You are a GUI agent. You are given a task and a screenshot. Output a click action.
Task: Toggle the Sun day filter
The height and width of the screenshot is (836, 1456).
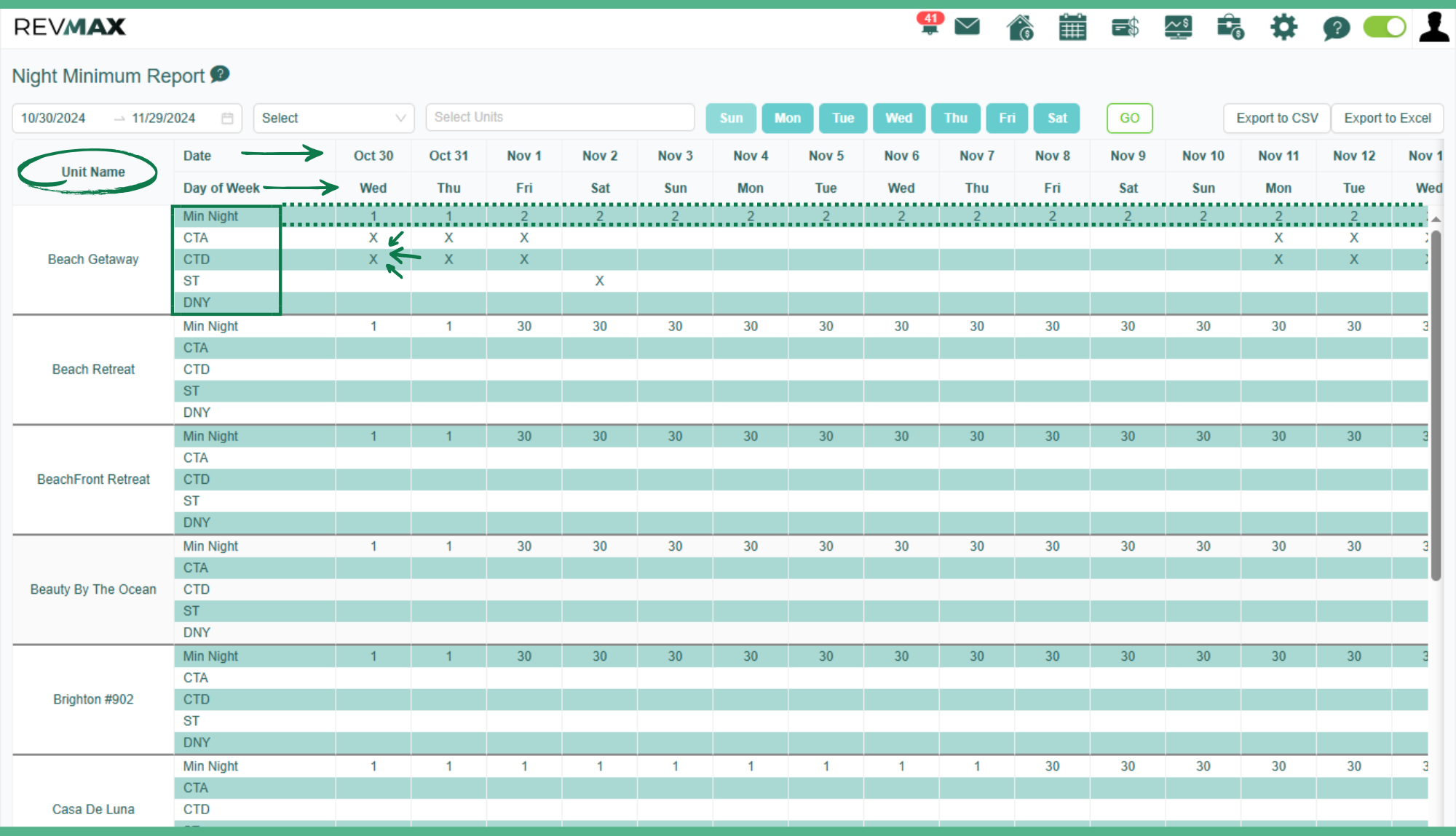click(x=731, y=118)
